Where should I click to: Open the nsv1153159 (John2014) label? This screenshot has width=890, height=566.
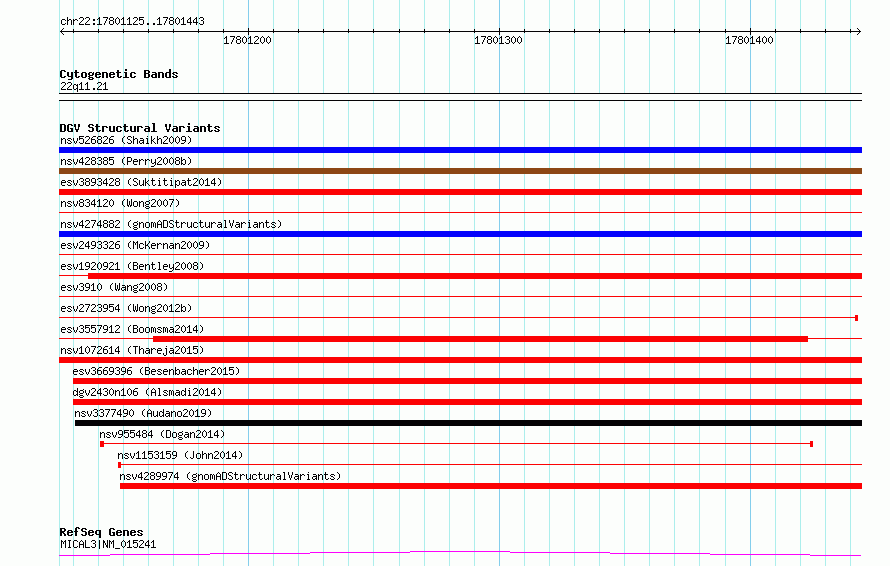point(180,455)
